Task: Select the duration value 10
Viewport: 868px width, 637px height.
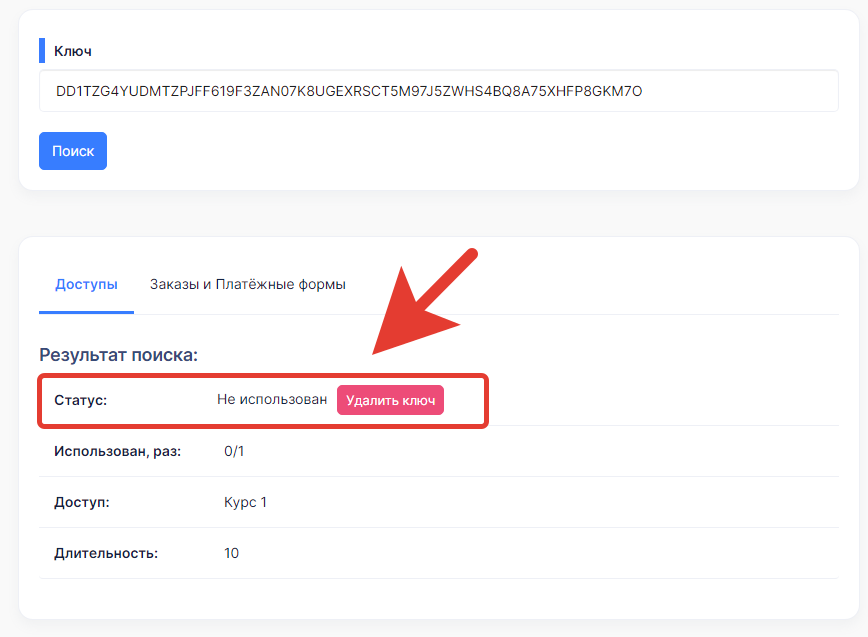Action: pyautogui.click(x=231, y=553)
